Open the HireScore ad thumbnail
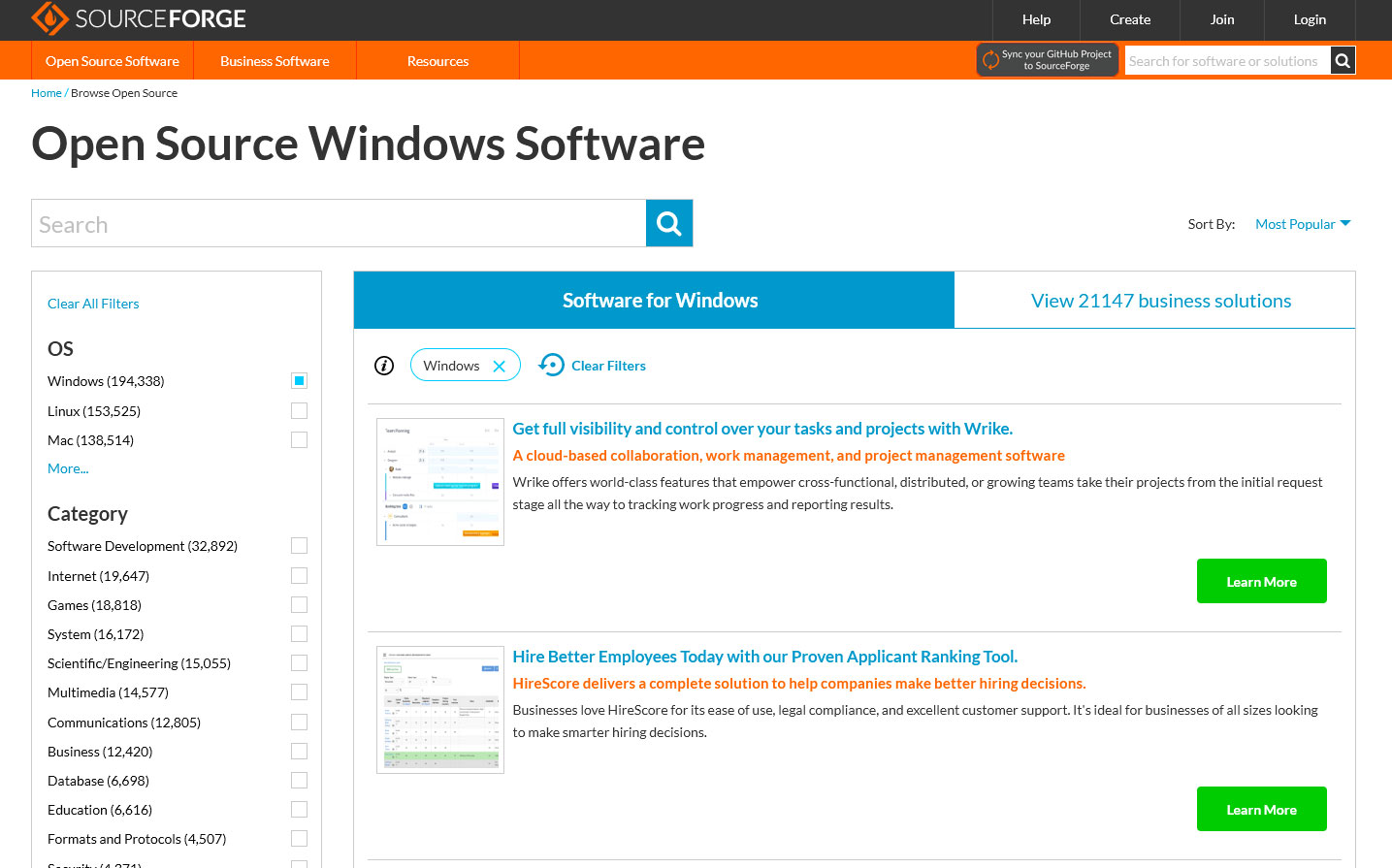The image size is (1392, 868). pos(440,710)
